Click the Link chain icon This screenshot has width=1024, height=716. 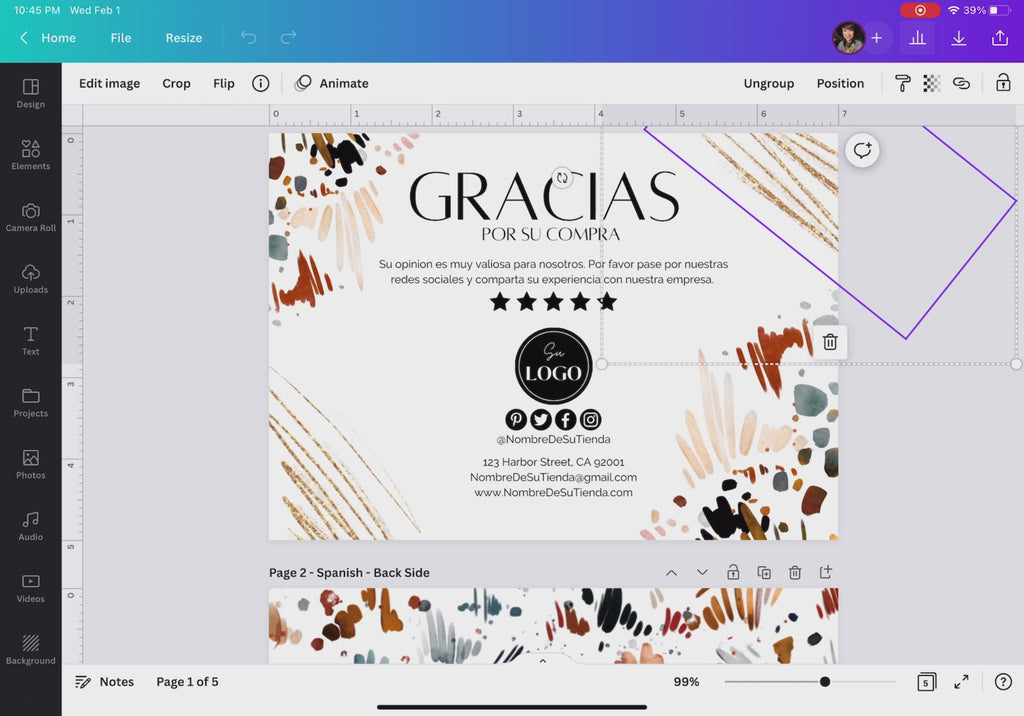click(961, 83)
